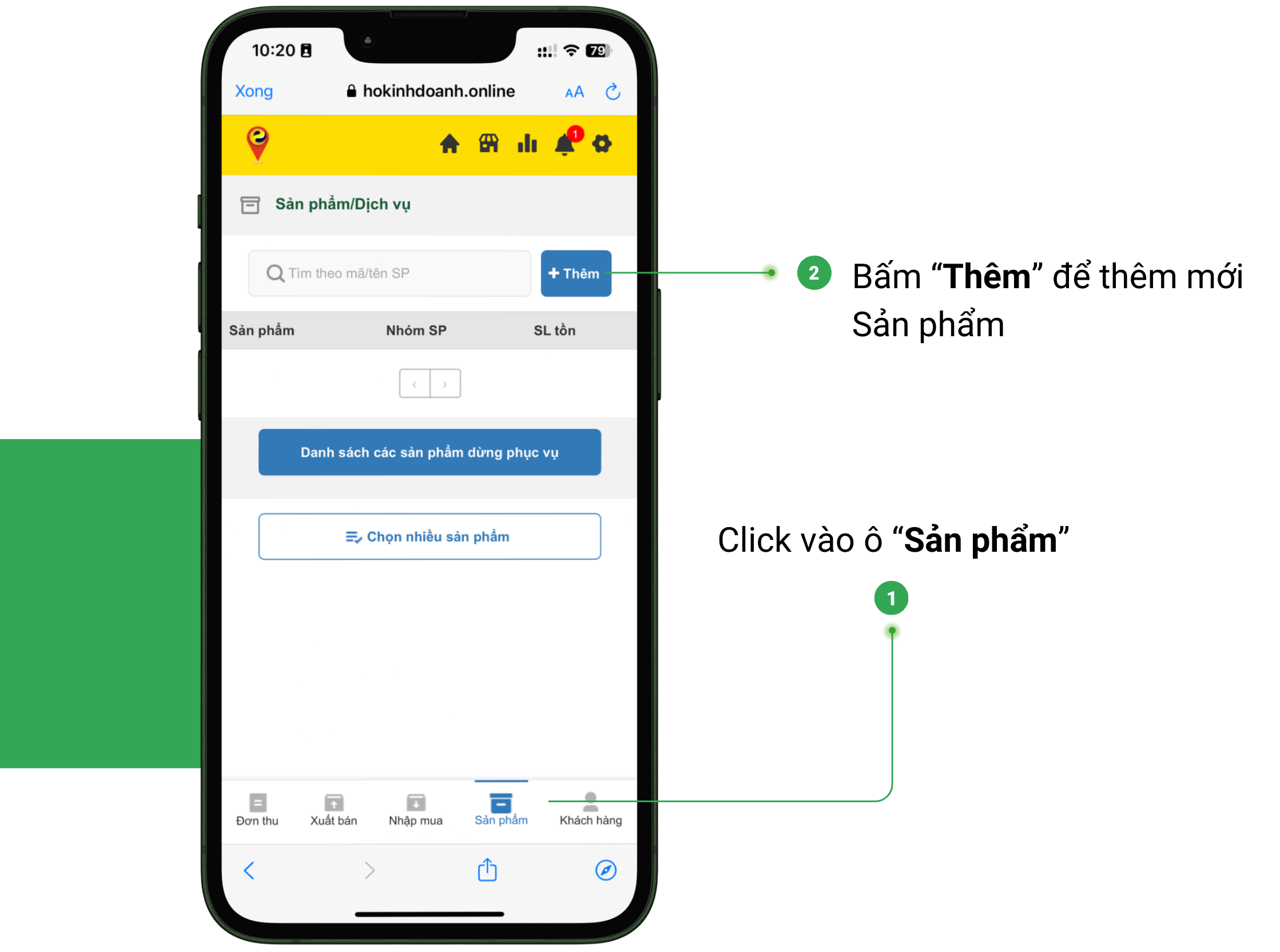Screen dimensions: 1280x952
Task: Tap the Analytics/Chart icon in navigation bar
Action: point(526,144)
